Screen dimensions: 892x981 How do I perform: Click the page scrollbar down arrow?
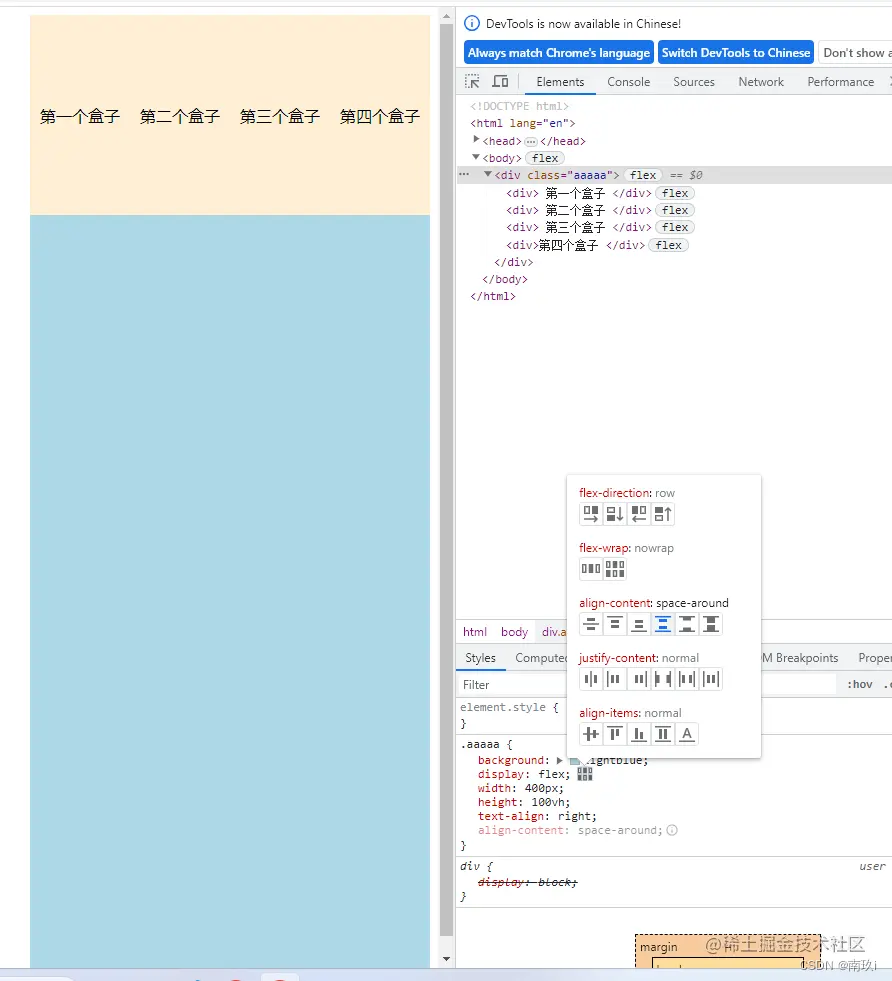pos(446,958)
